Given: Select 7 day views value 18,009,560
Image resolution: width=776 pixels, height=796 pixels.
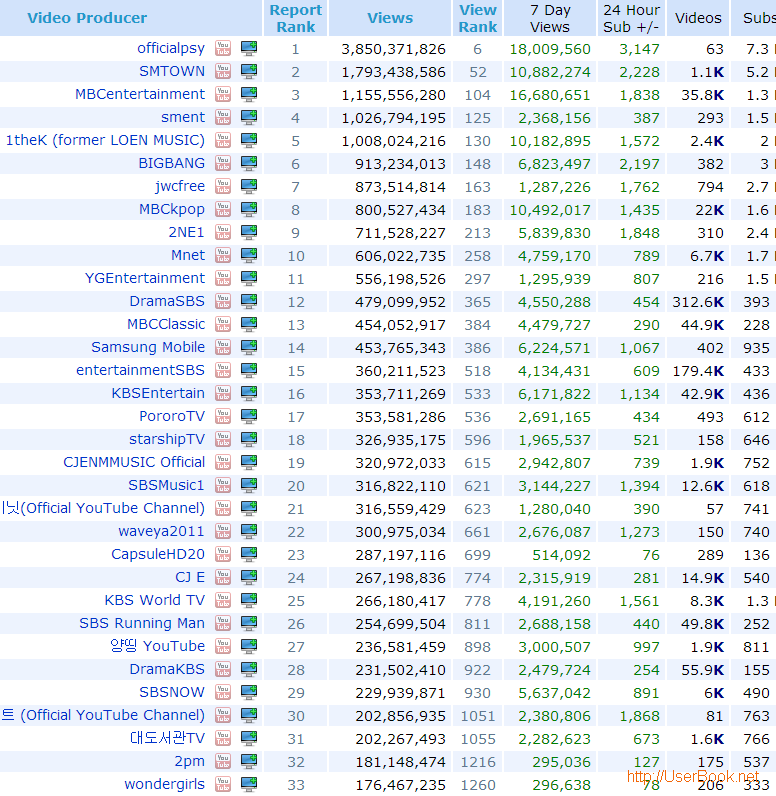Looking at the screenshot, I should (x=550, y=49).
